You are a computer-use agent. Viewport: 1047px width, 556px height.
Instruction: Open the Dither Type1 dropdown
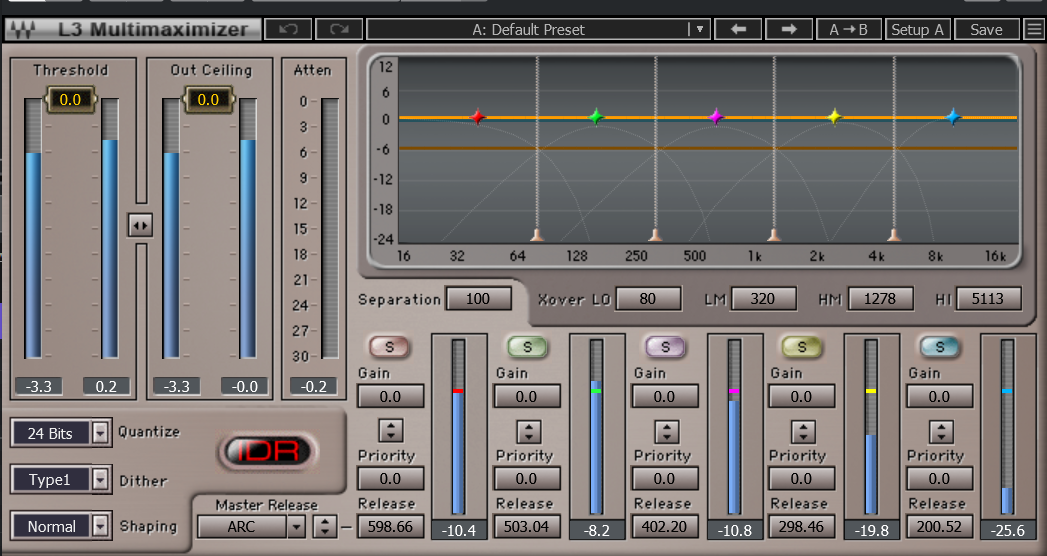tap(101, 479)
